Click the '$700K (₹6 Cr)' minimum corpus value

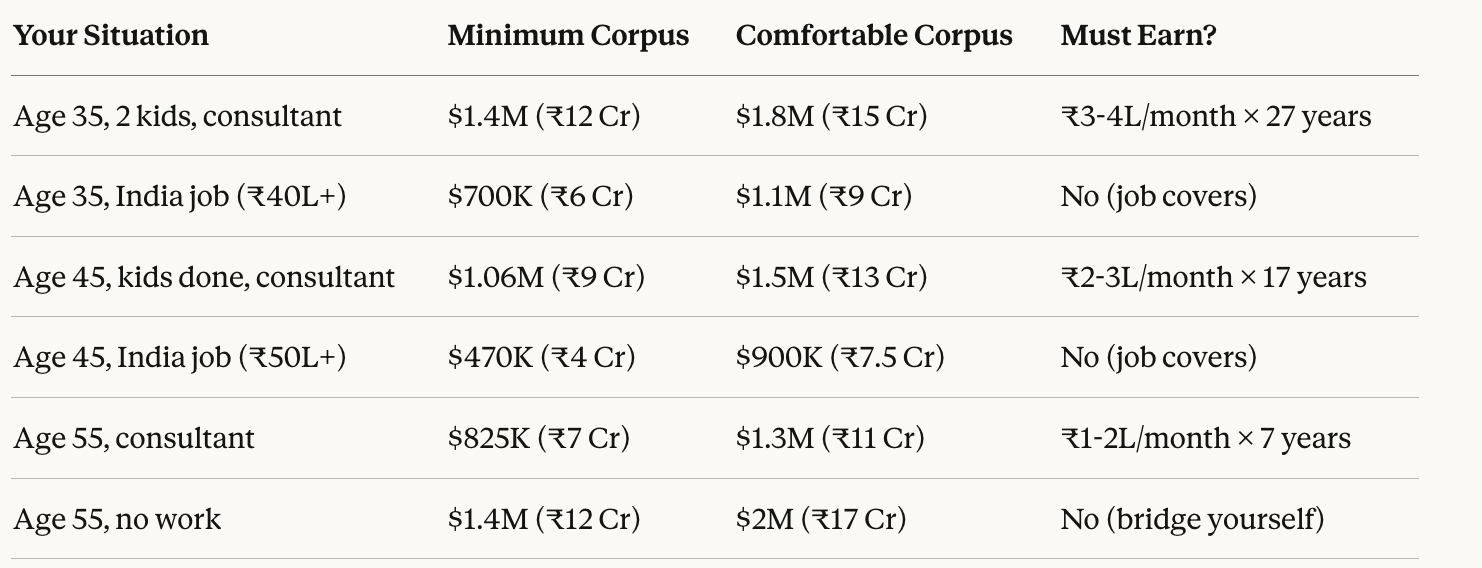[540, 196]
